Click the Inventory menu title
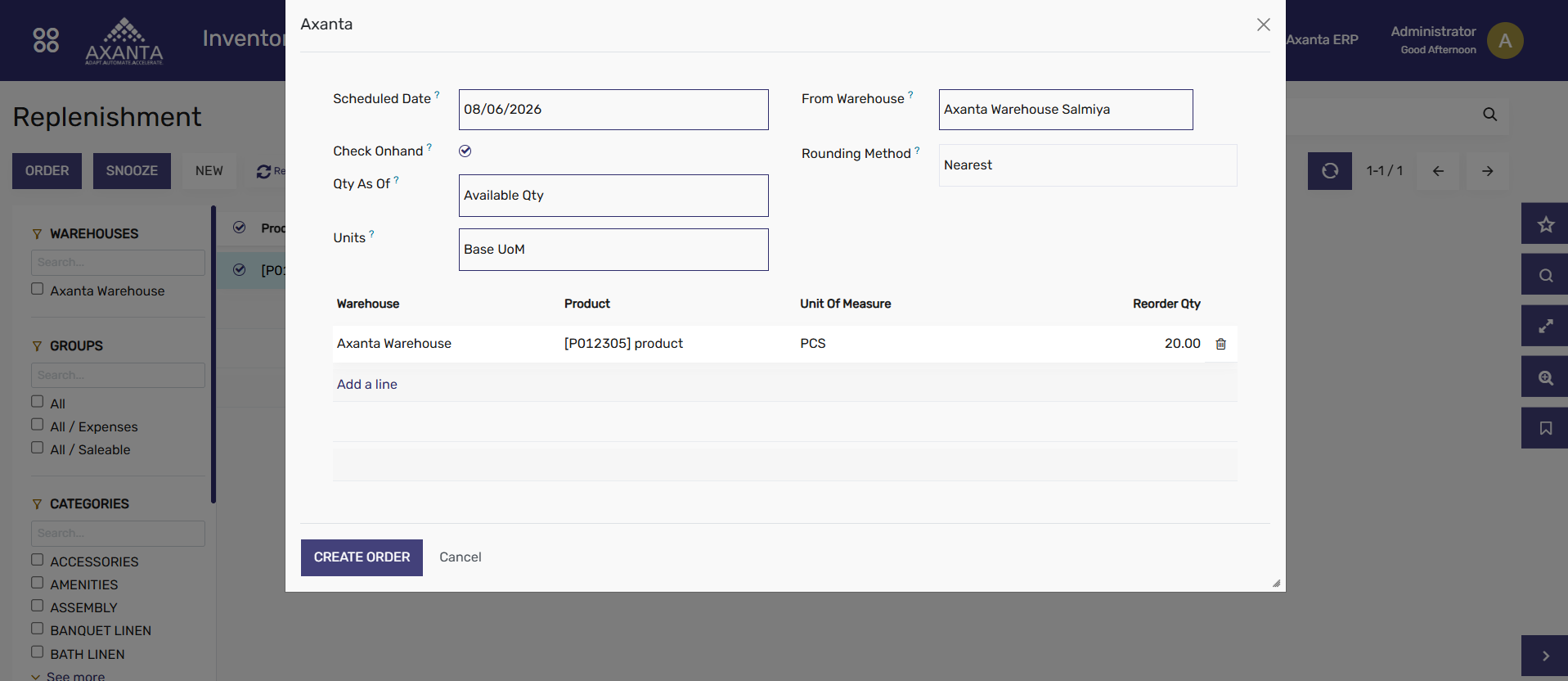The height and width of the screenshot is (681, 1568). pyautogui.click(x=244, y=38)
